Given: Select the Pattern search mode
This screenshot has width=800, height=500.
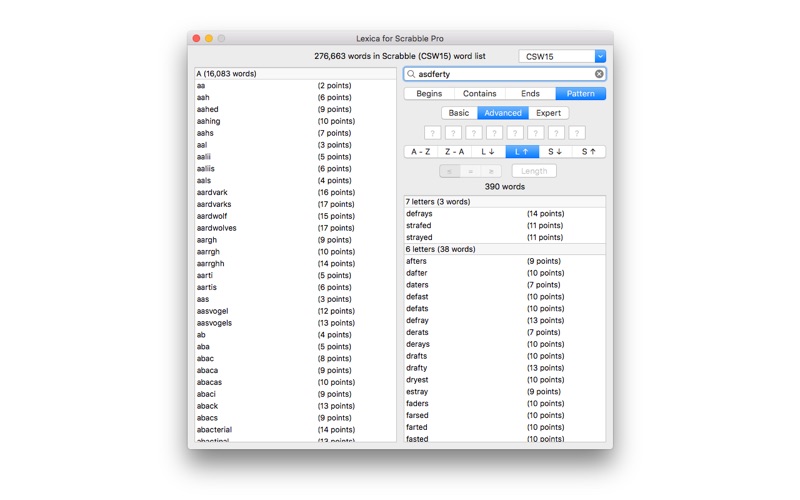Looking at the screenshot, I should pyautogui.click(x=581, y=93).
